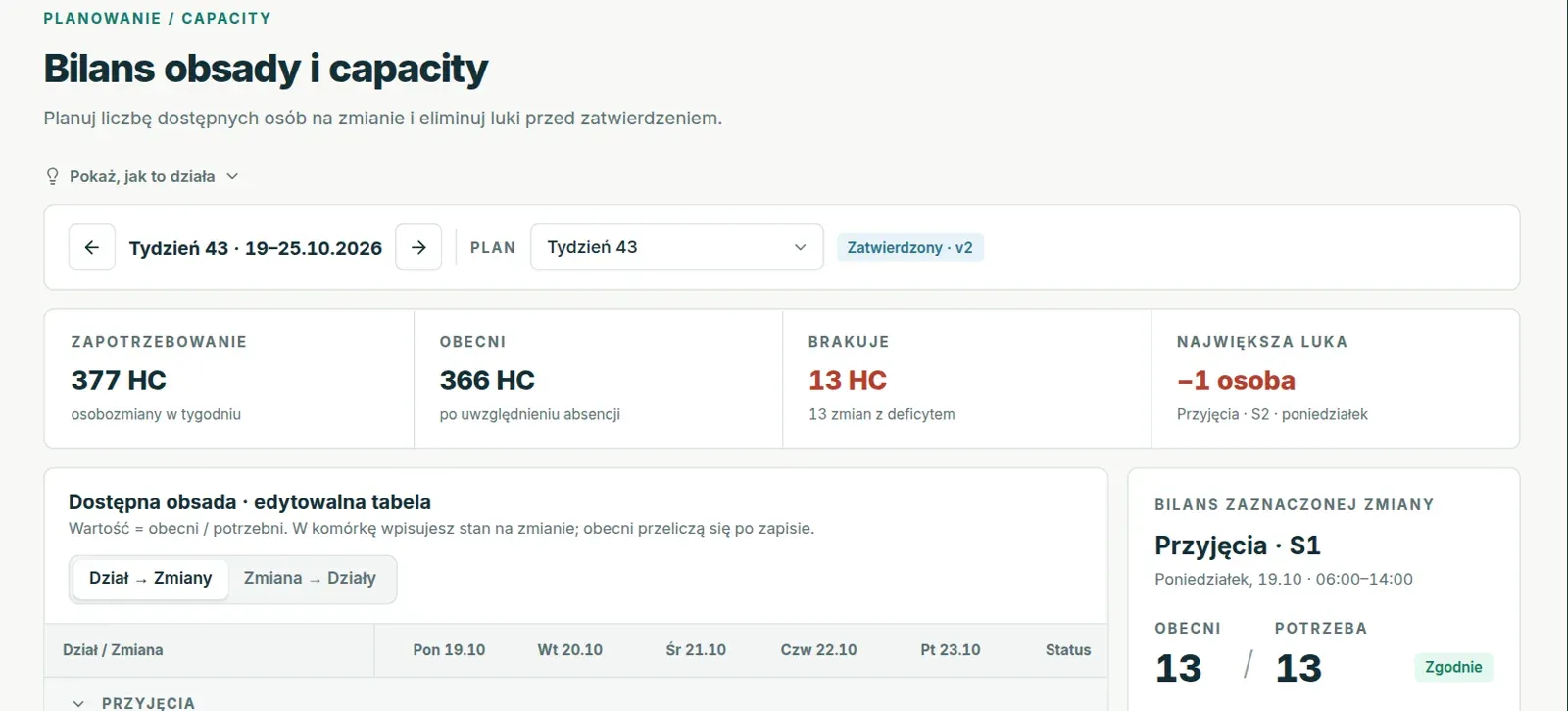Click the '377 HC' demand value
The height and width of the screenshot is (711, 1568).
pyautogui.click(x=119, y=380)
